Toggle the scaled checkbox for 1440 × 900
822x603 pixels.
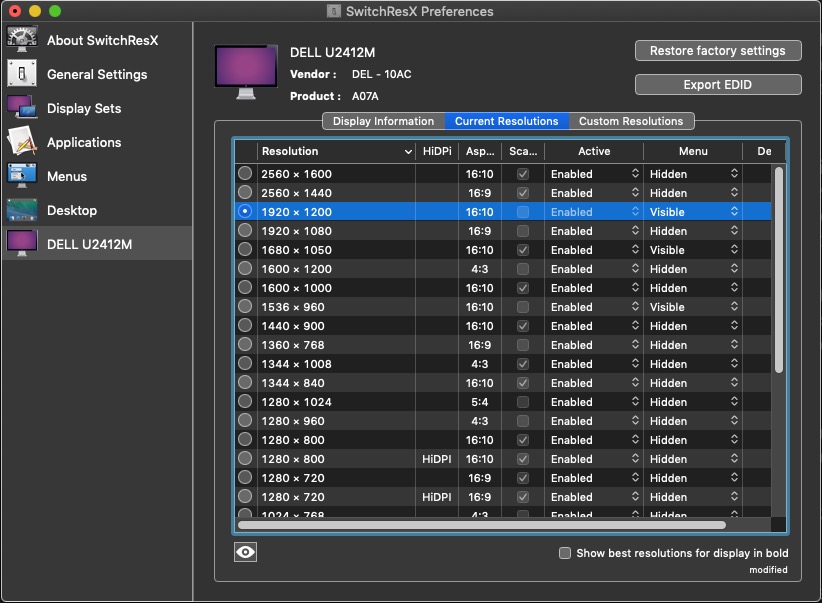click(x=523, y=326)
